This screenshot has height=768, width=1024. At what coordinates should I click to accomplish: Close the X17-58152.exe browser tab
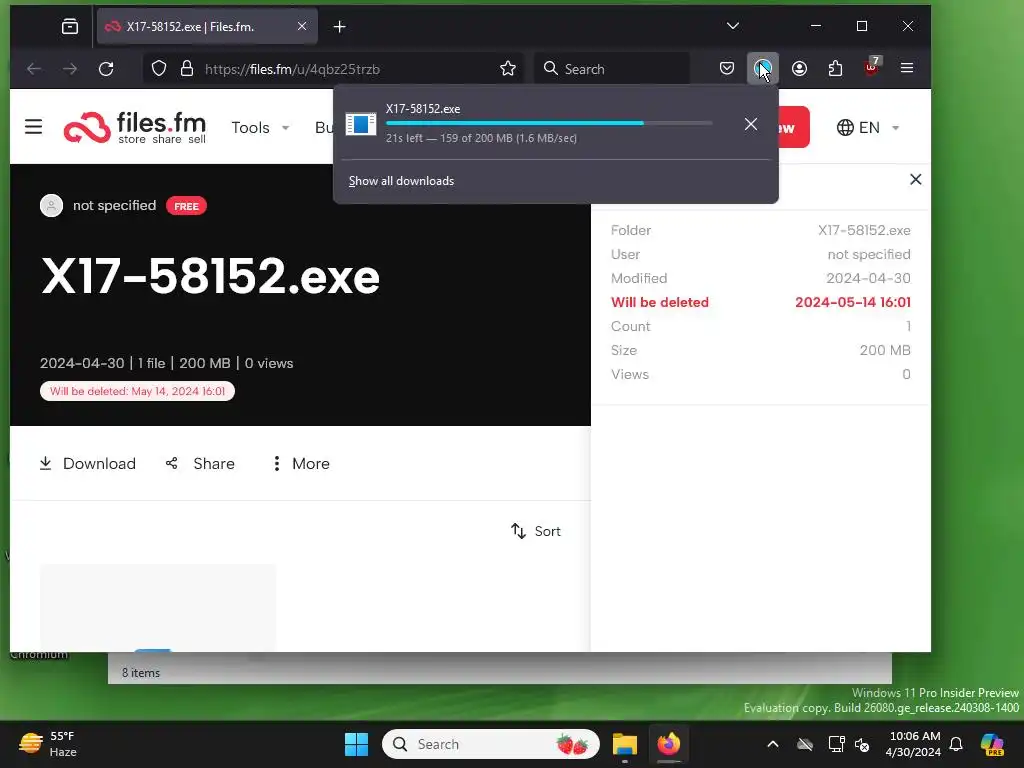(x=302, y=27)
